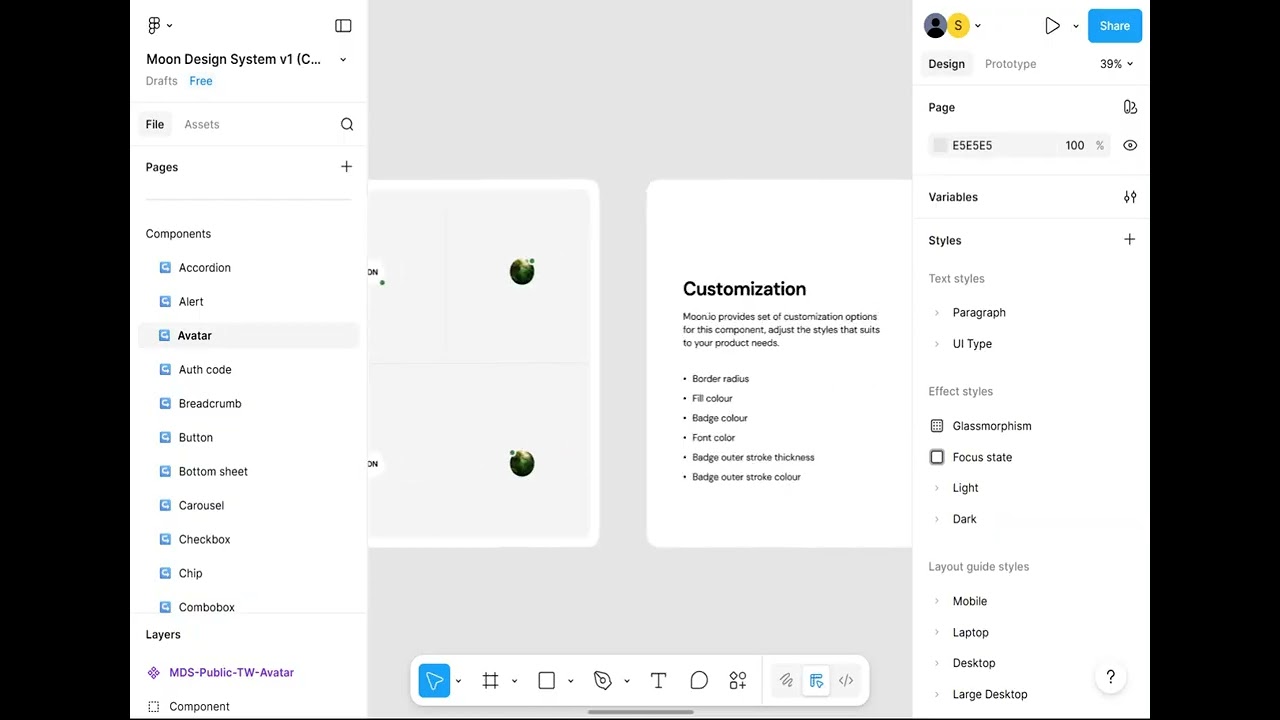Click the Drafts location link
The image size is (1280, 720).
tap(161, 81)
